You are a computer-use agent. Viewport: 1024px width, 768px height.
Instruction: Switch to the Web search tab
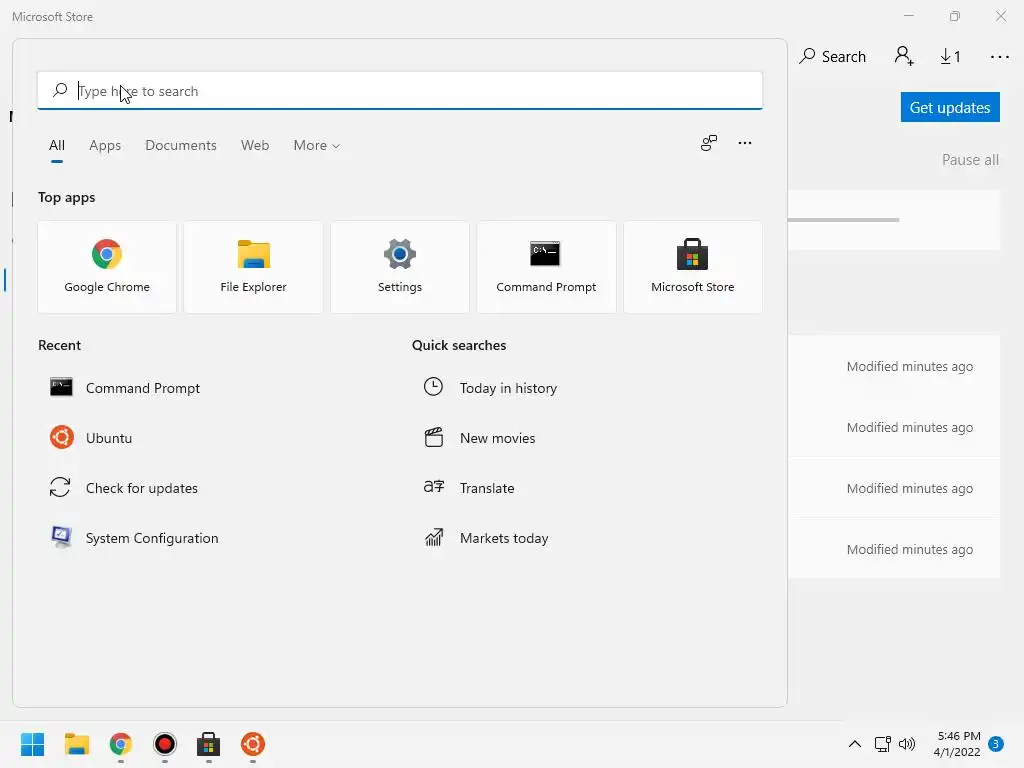point(255,146)
